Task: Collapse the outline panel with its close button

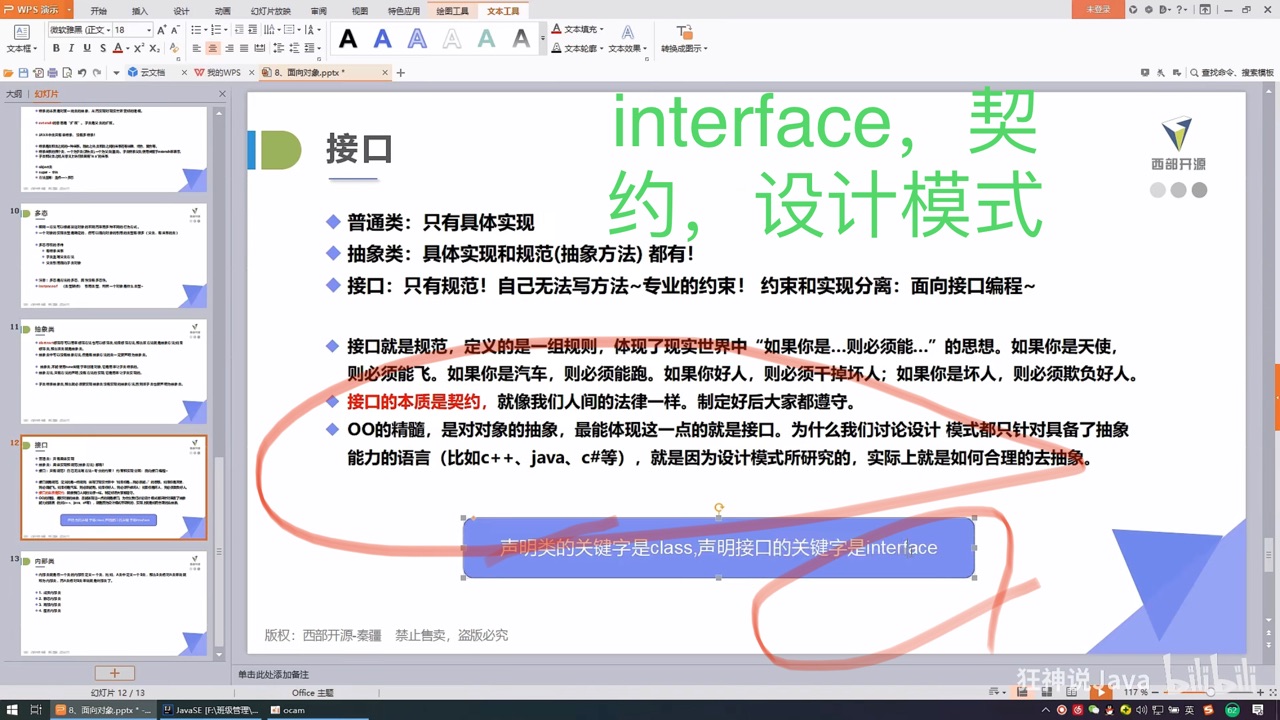Action: pos(222,93)
